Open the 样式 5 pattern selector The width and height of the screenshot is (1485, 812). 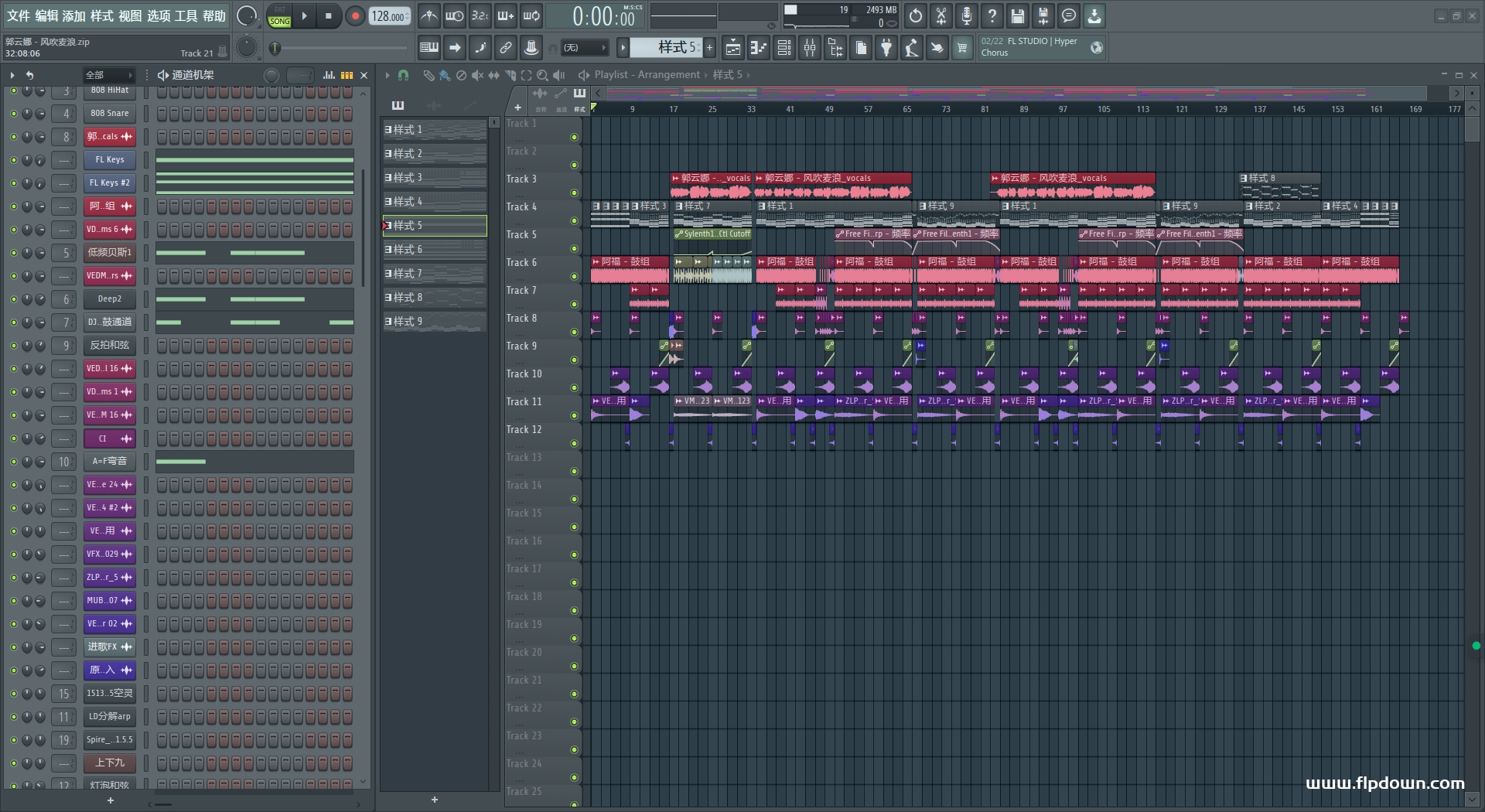pyautogui.click(x=665, y=48)
